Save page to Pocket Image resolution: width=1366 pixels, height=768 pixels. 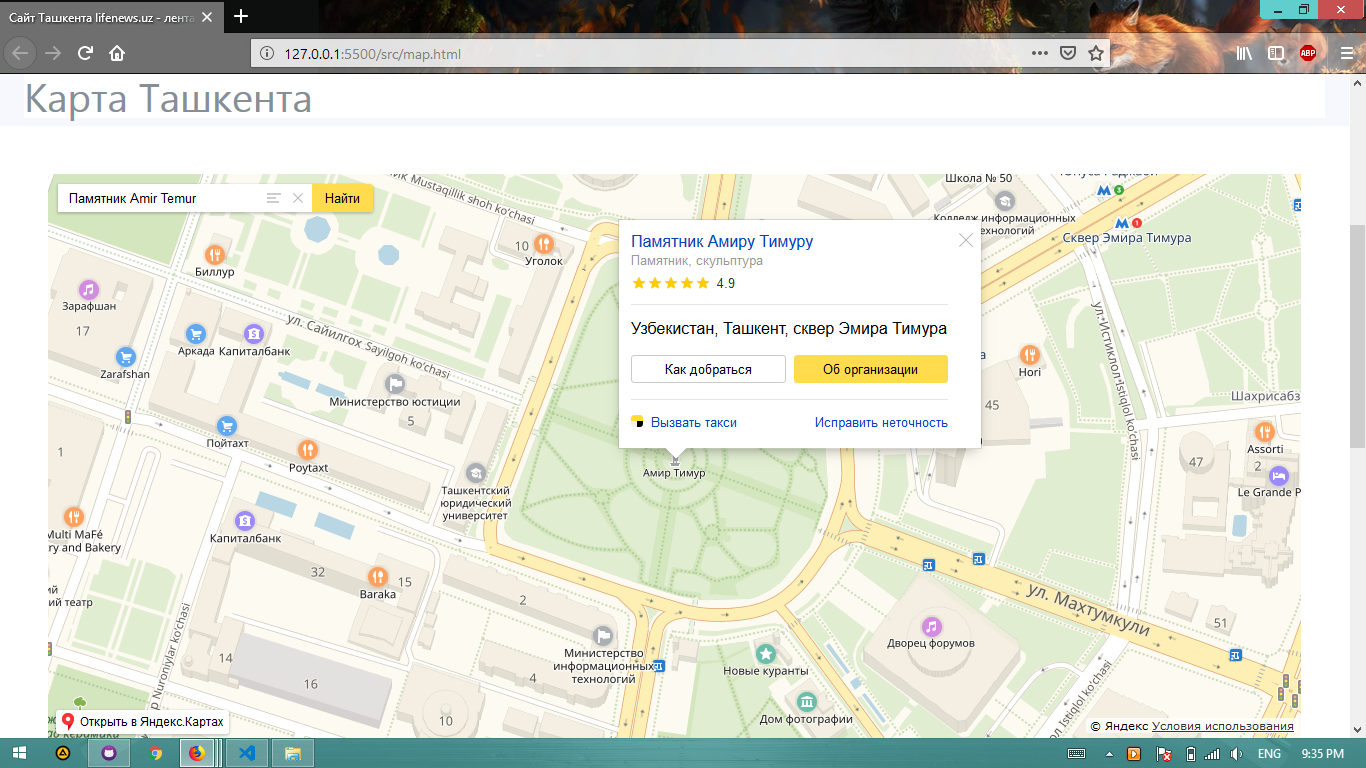point(1068,54)
